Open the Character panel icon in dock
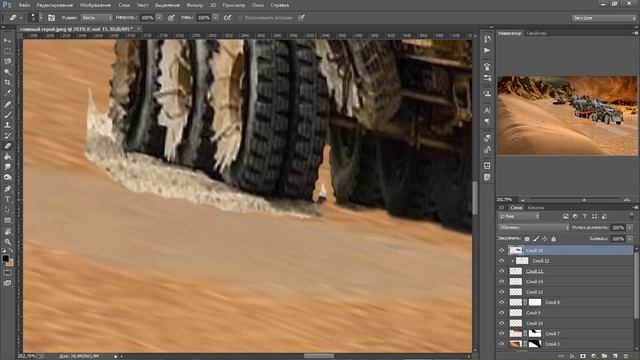 point(487,110)
